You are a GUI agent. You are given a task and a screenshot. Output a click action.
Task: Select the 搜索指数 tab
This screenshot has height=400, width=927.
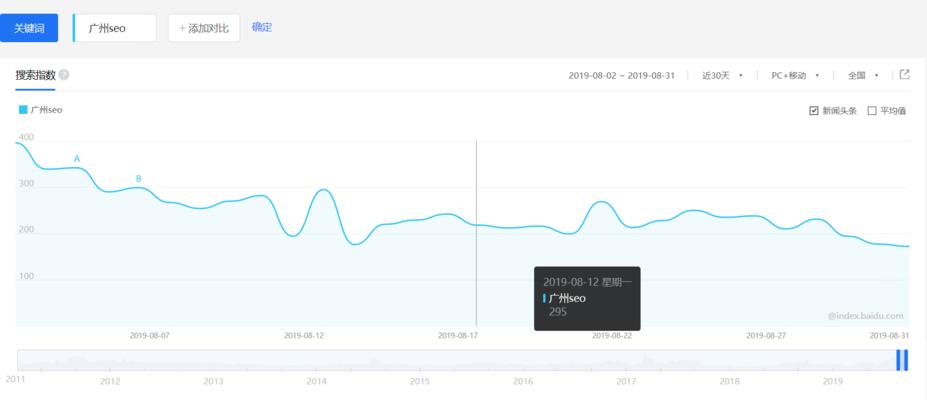click(35, 75)
